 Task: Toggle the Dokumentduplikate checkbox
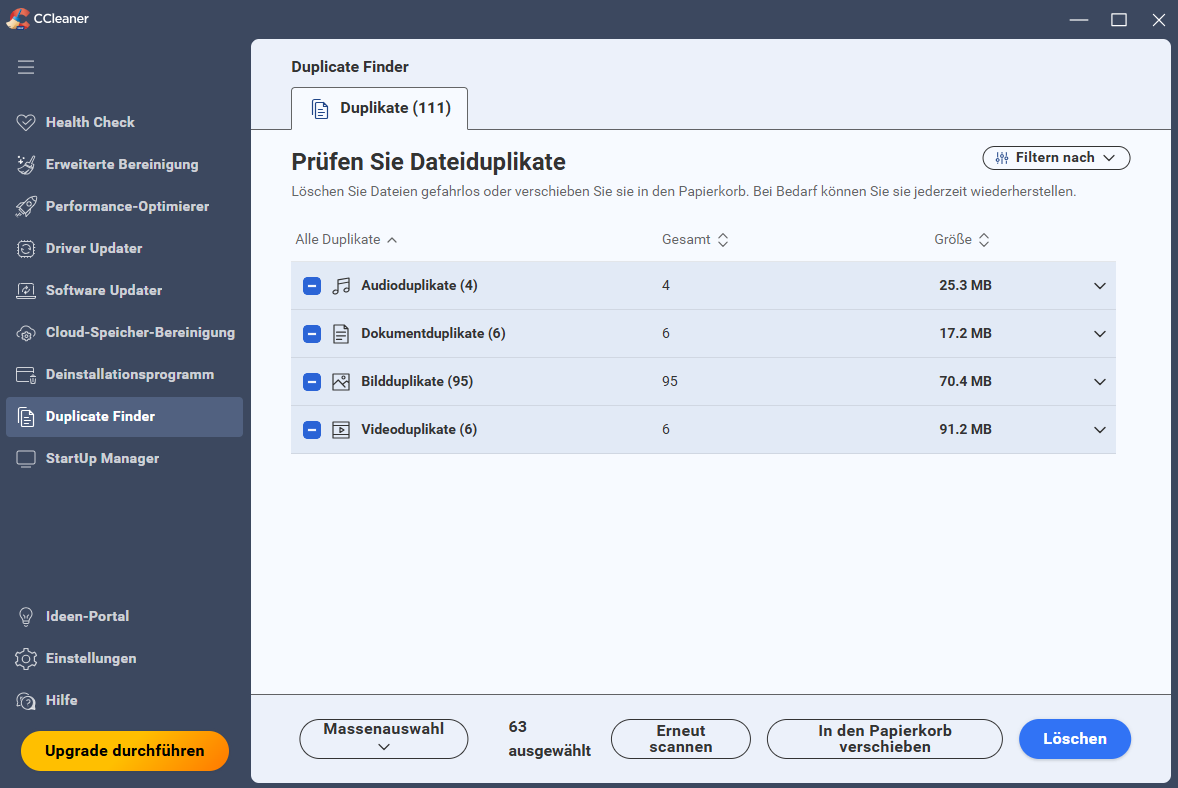pos(312,334)
